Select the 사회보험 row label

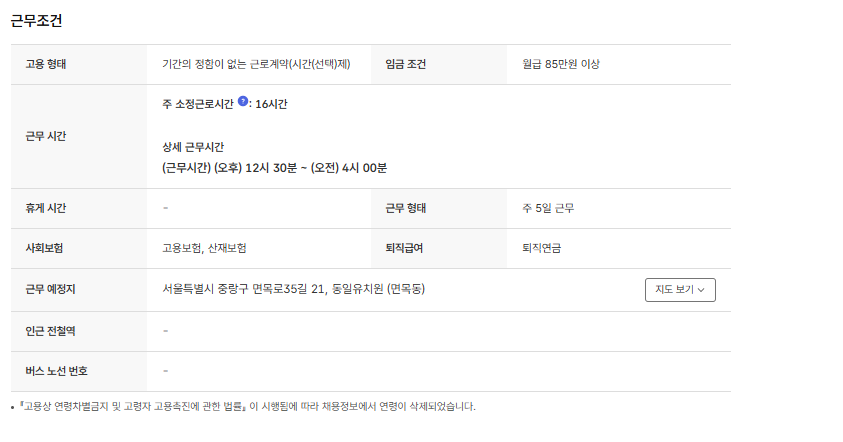click(44, 248)
